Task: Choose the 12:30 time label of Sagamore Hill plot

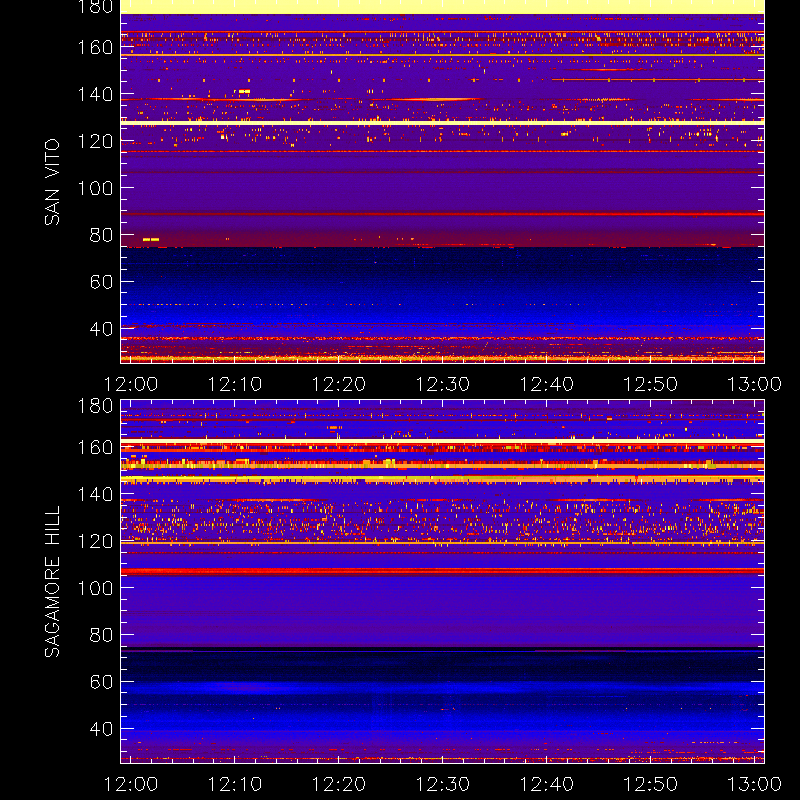Action: (442, 784)
